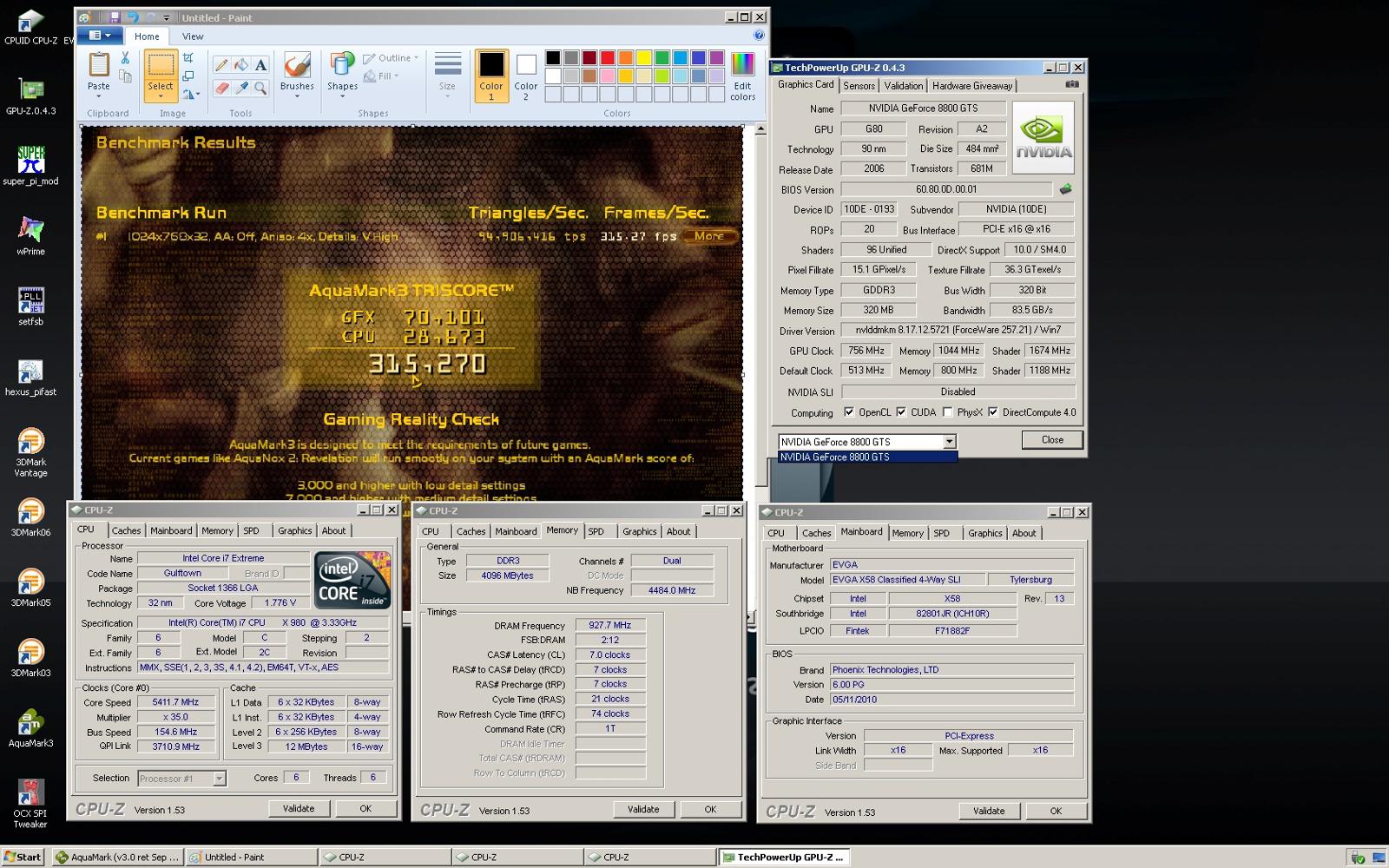Click Paint canvas vertical scrollbar up arrow
The image size is (1389, 868).
[760, 128]
